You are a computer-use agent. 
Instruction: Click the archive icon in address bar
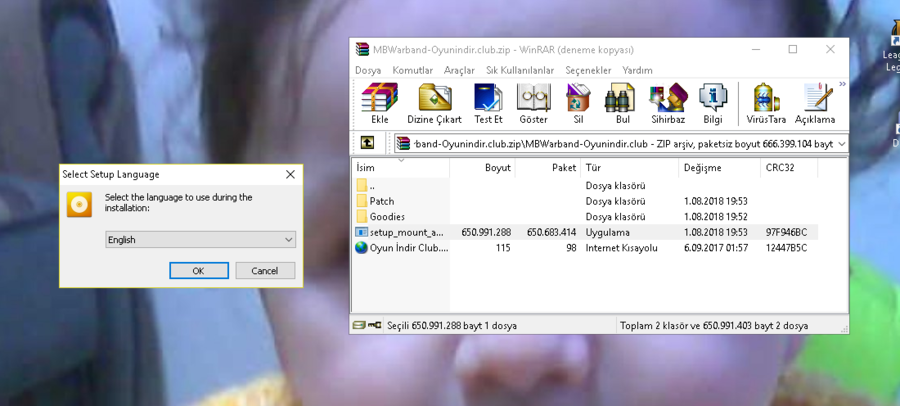click(x=404, y=144)
